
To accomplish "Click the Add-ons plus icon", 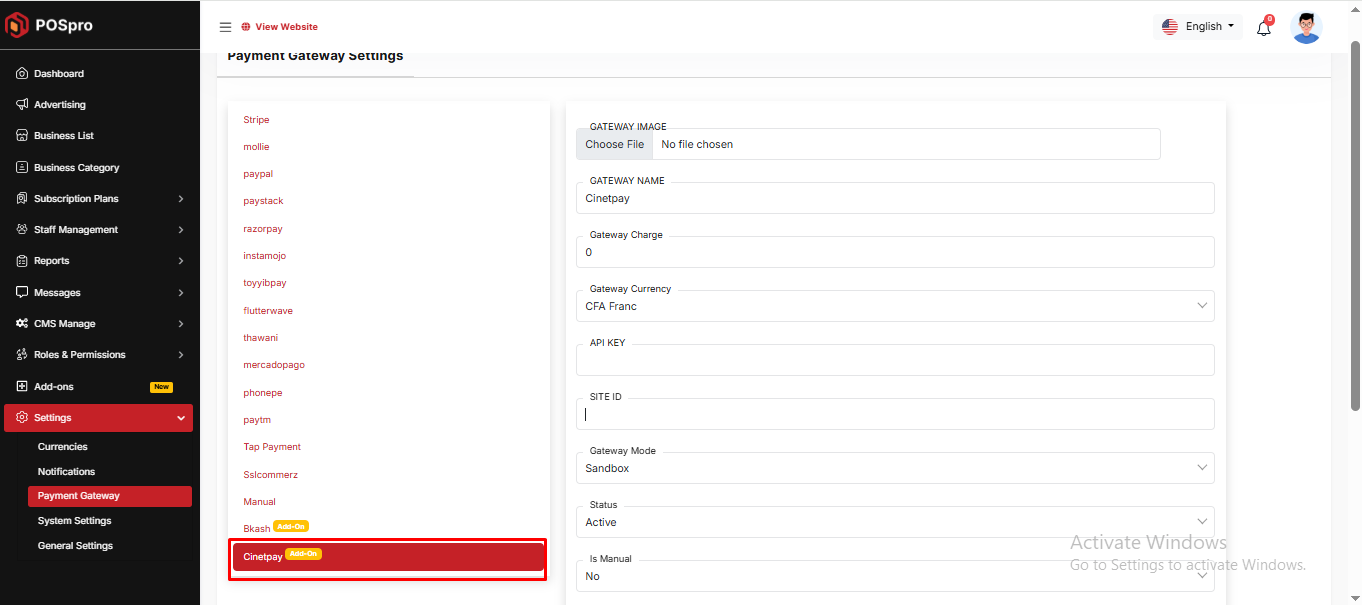I will [22, 387].
